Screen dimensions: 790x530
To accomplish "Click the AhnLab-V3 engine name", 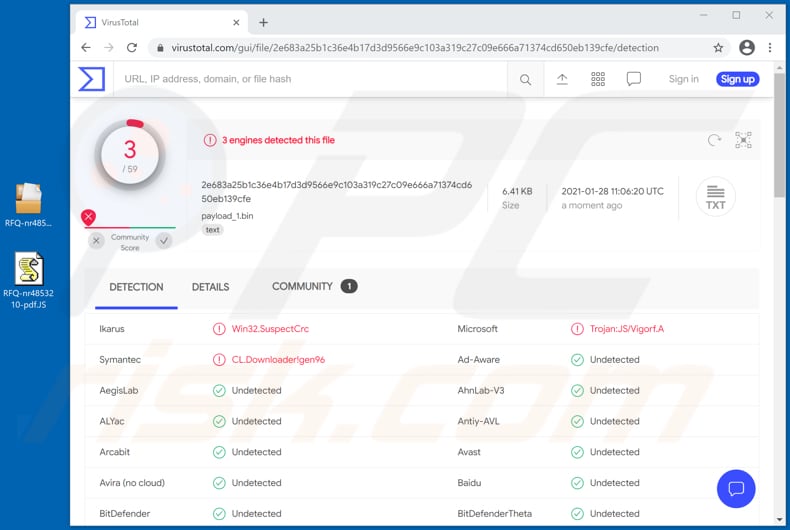I will point(481,390).
